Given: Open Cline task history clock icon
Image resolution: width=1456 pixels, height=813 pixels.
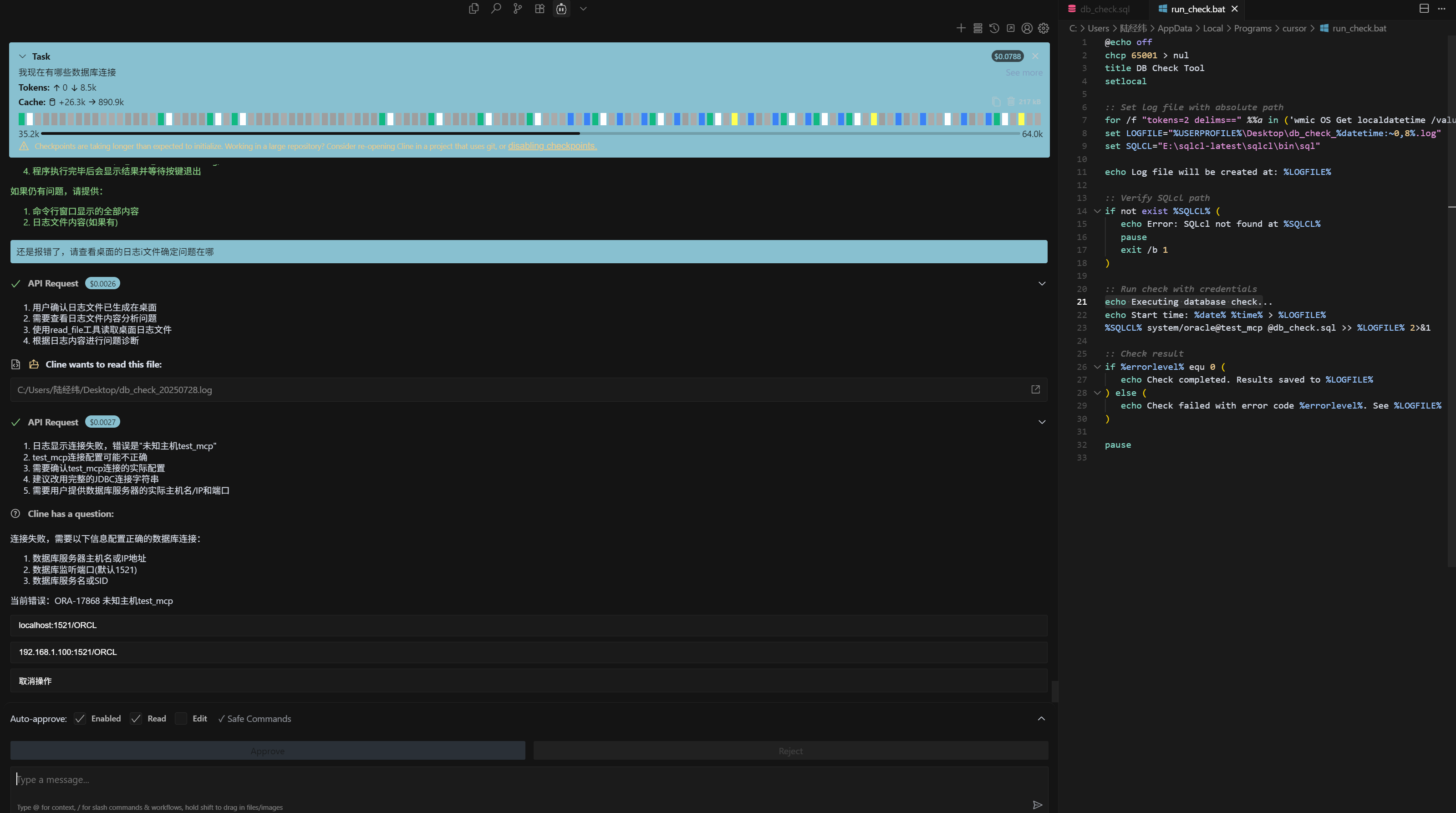Looking at the screenshot, I should pyautogui.click(x=994, y=28).
